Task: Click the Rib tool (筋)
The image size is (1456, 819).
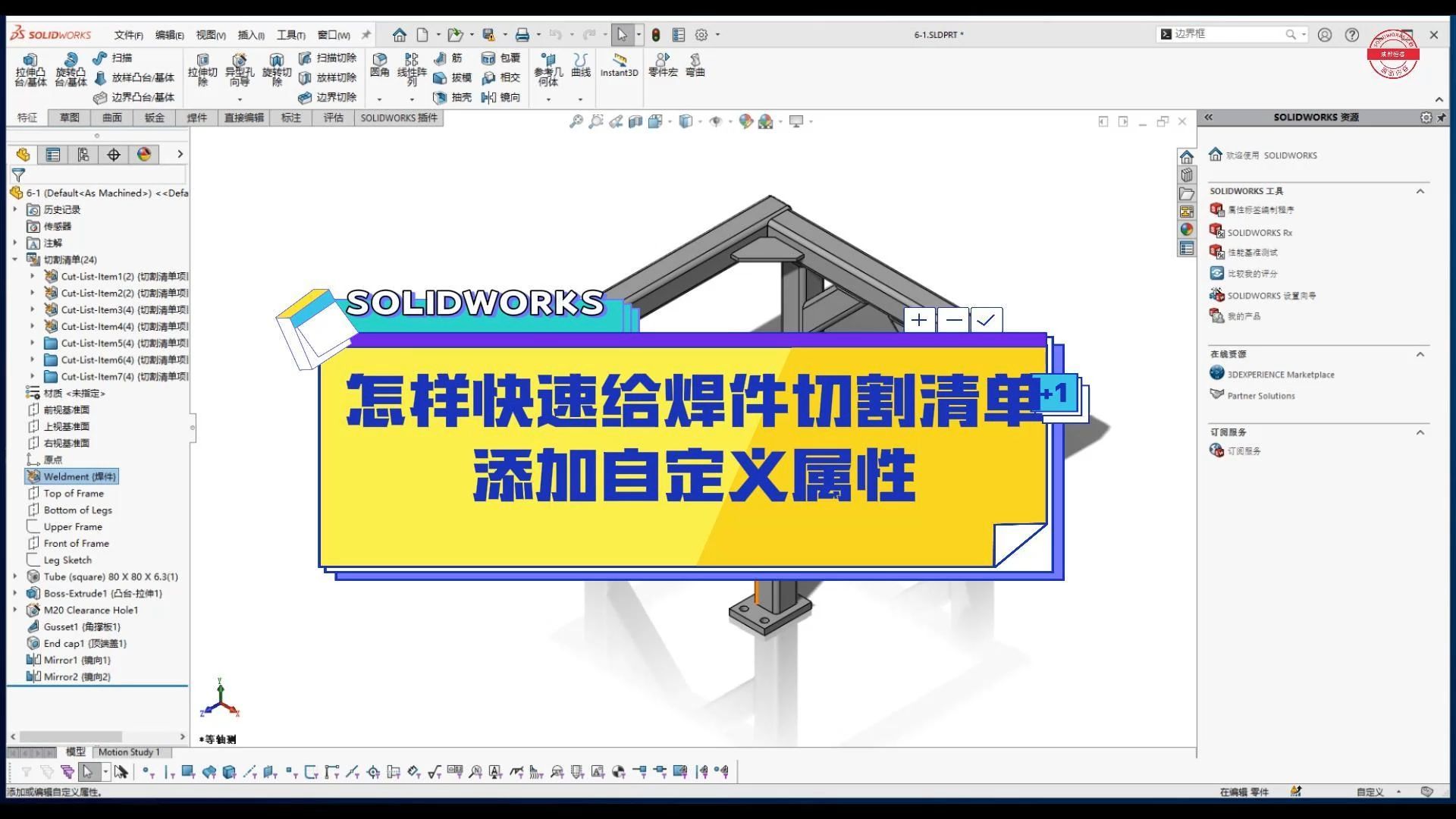Action: pos(448,58)
